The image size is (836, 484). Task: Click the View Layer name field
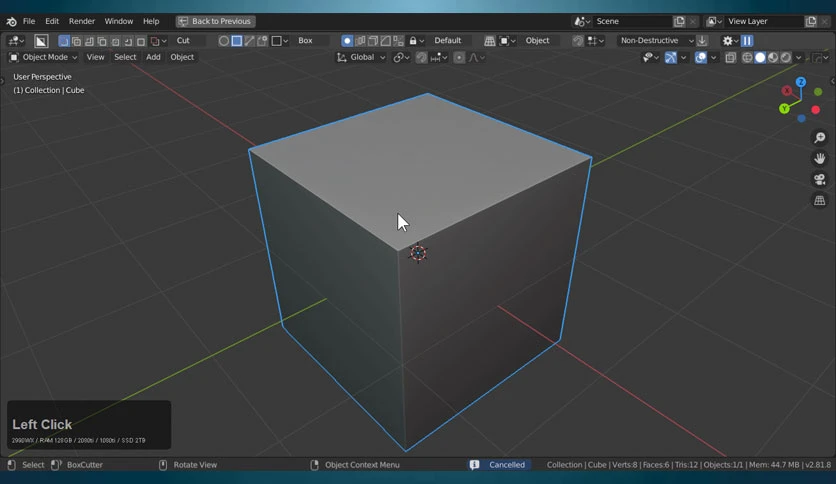pos(764,21)
